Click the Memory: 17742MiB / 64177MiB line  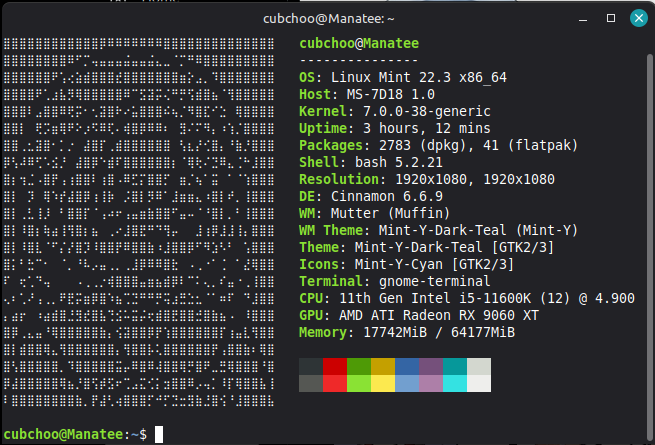[x=407, y=333]
